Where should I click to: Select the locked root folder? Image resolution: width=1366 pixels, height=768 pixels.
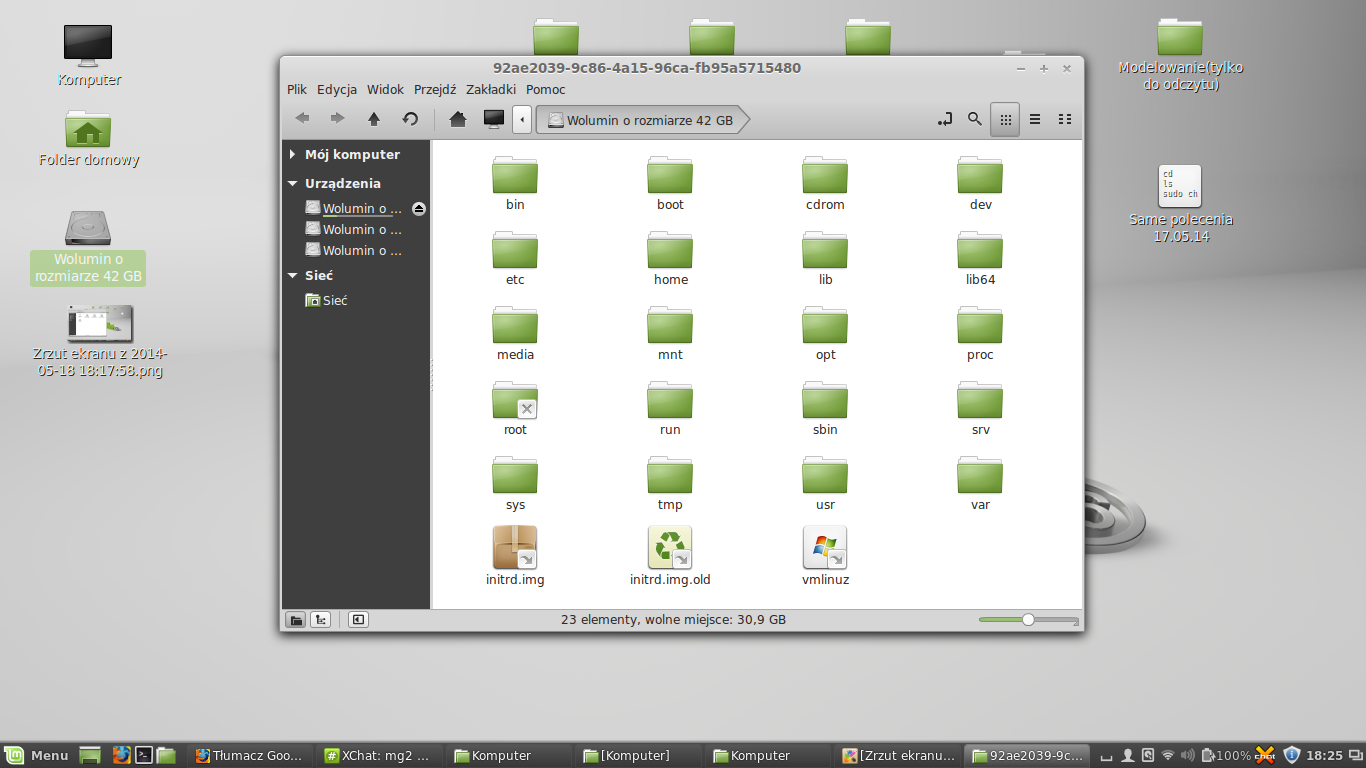pos(515,408)
